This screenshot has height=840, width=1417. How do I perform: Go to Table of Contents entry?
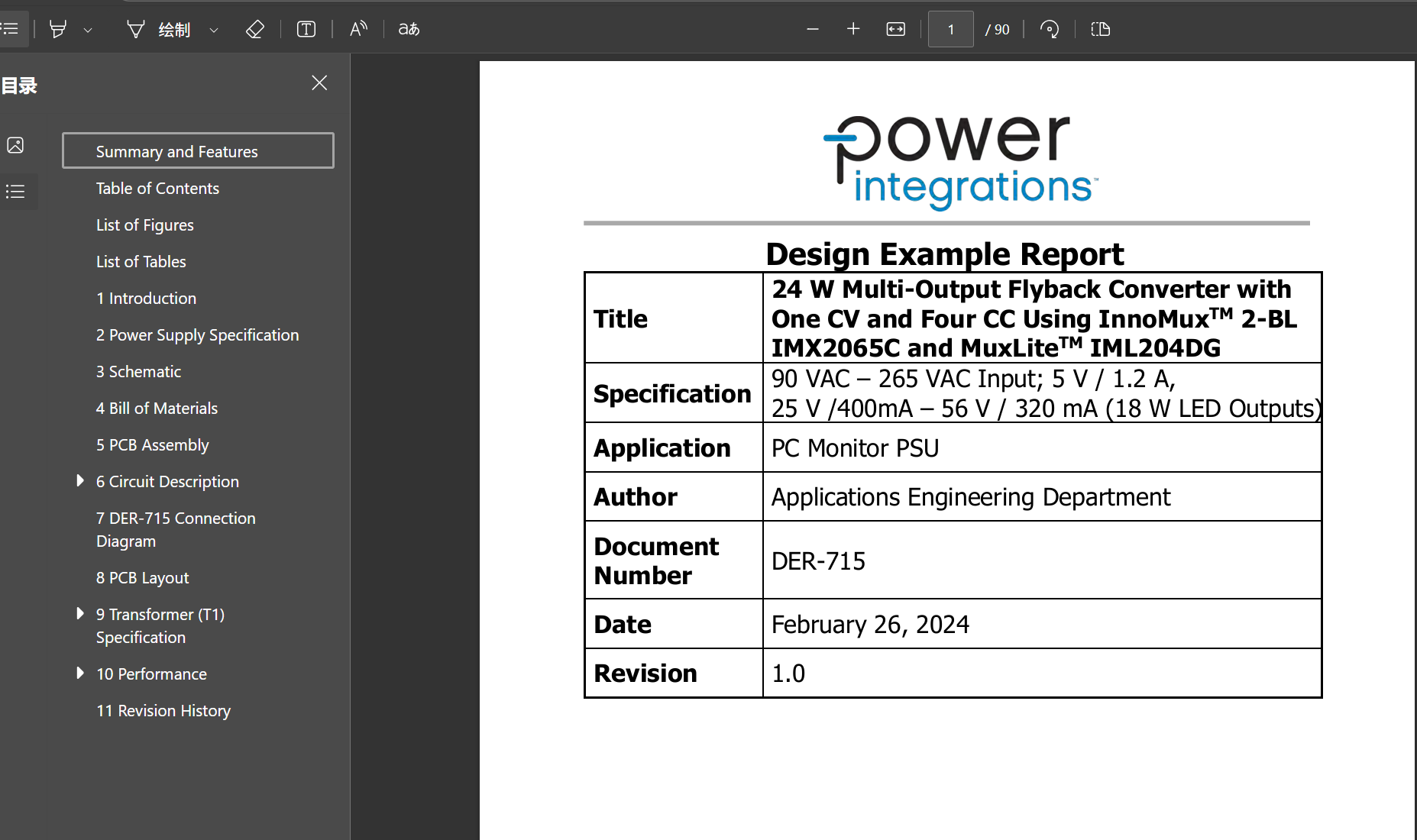(x=157, y=188)
